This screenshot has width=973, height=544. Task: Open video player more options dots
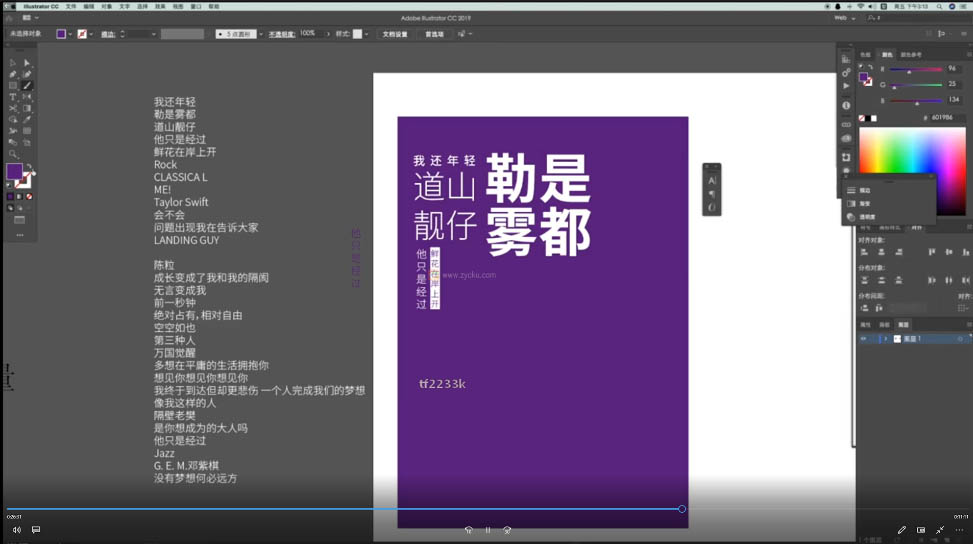(x=959, y=530)
